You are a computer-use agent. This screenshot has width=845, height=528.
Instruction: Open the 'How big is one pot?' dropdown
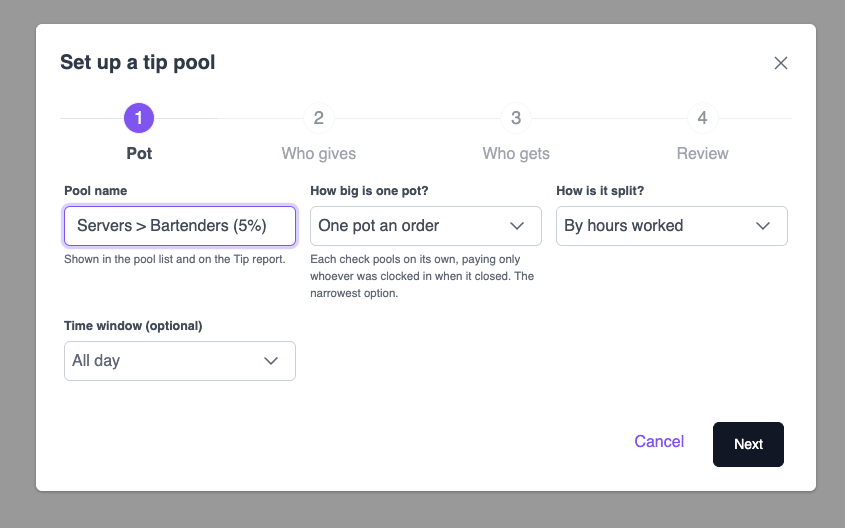tap(426, 226)
